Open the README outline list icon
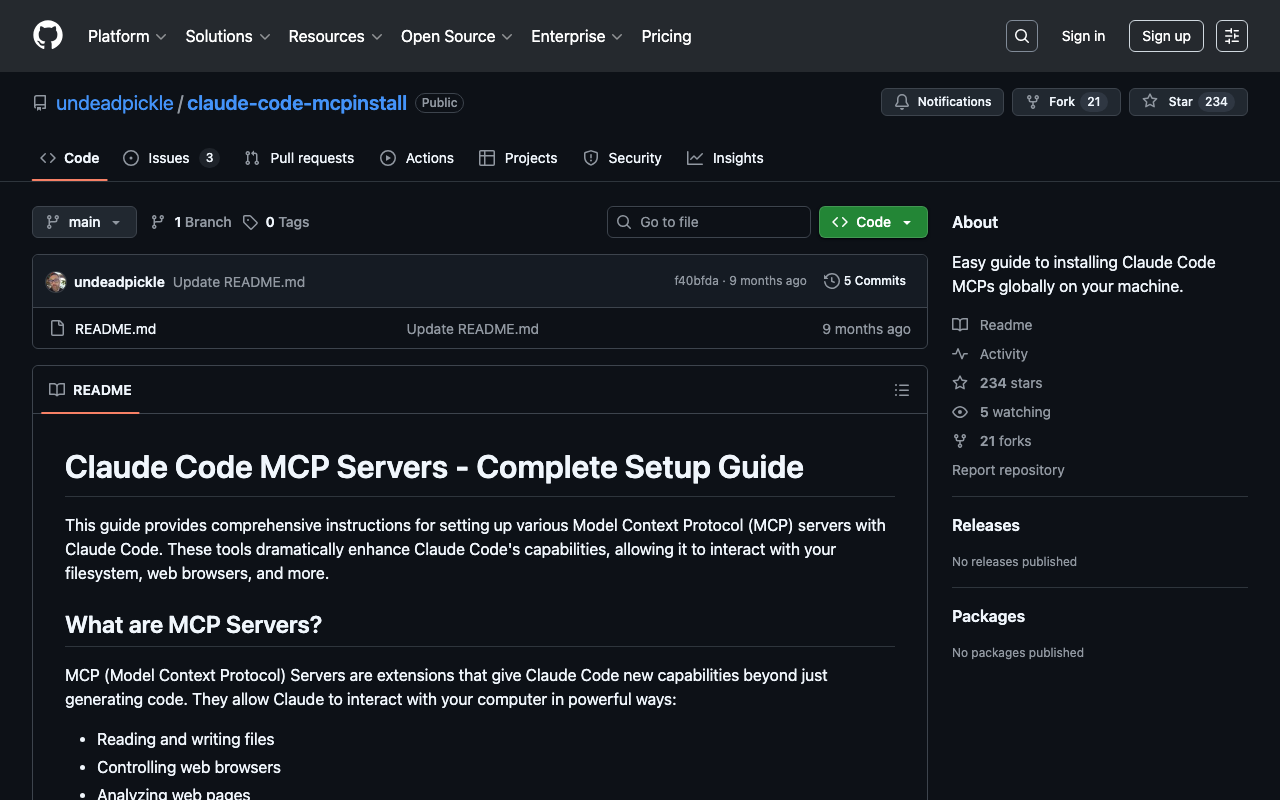The height and width of the screenshot is (800, 1280). click(901, 390)
